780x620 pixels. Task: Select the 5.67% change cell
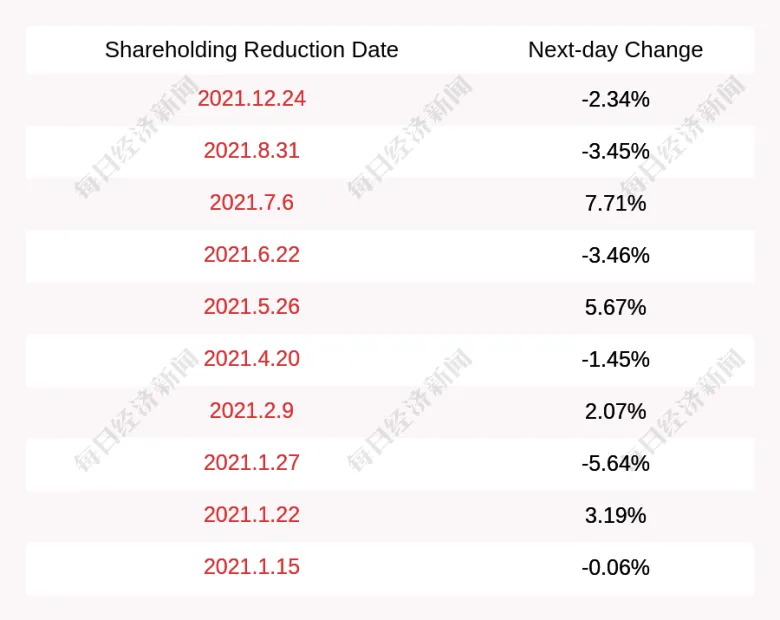[x=615, y=307]
